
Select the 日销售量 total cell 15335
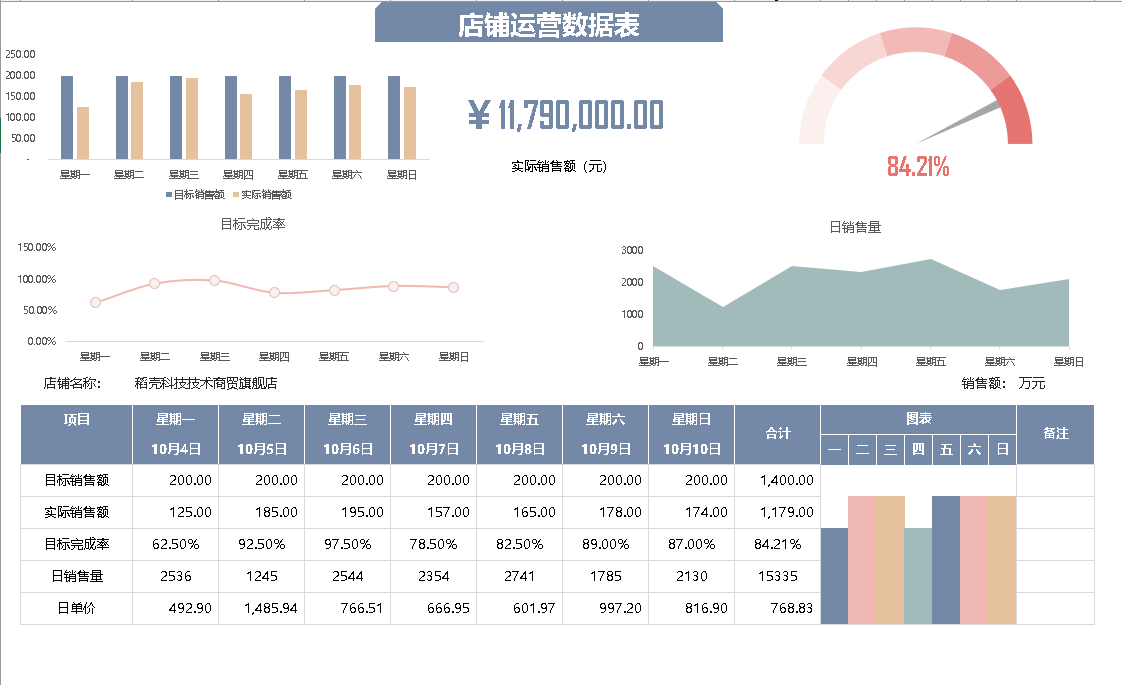[777, 576]
